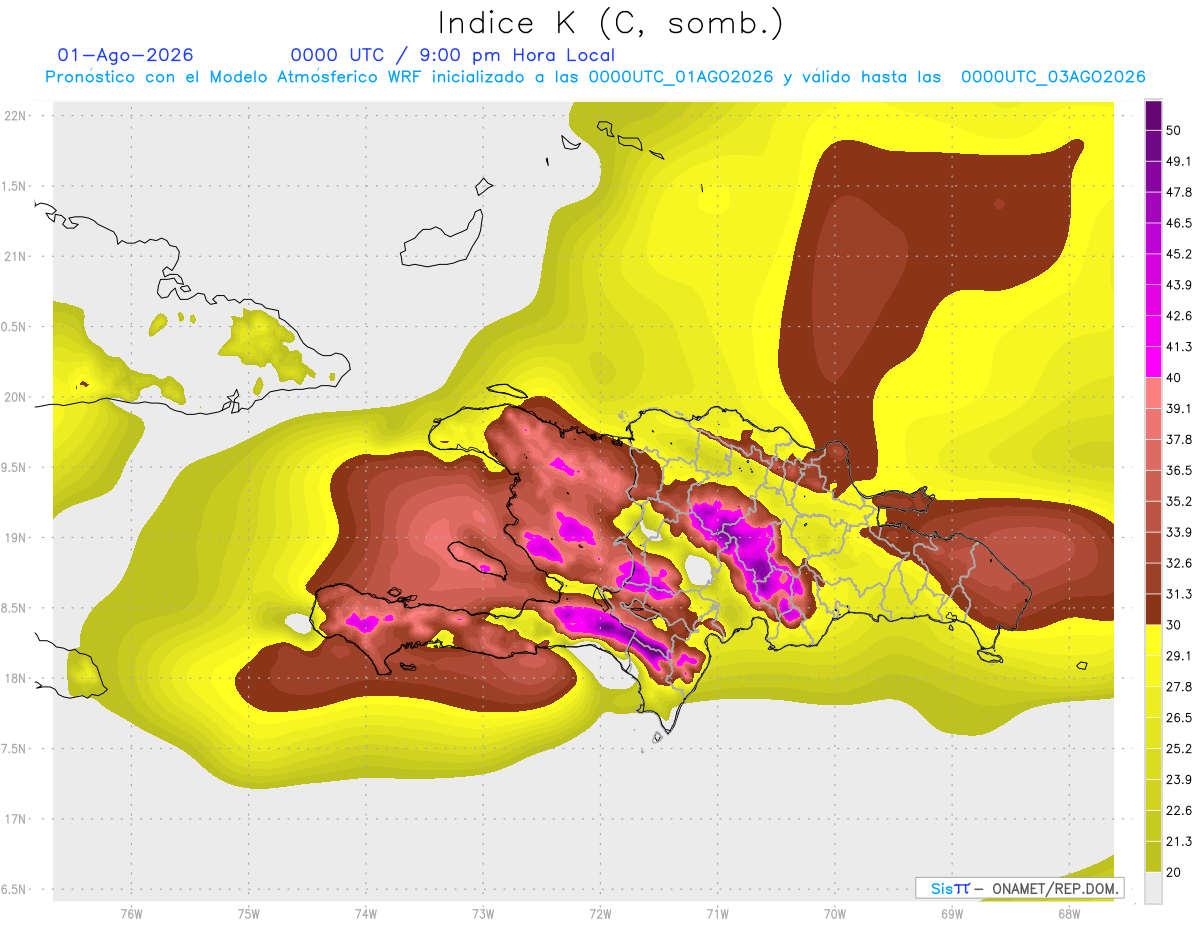The width and height of the screenshot is (1200, 927).
Task: Click the legend value '43.9'
Action: (1179, 286)
